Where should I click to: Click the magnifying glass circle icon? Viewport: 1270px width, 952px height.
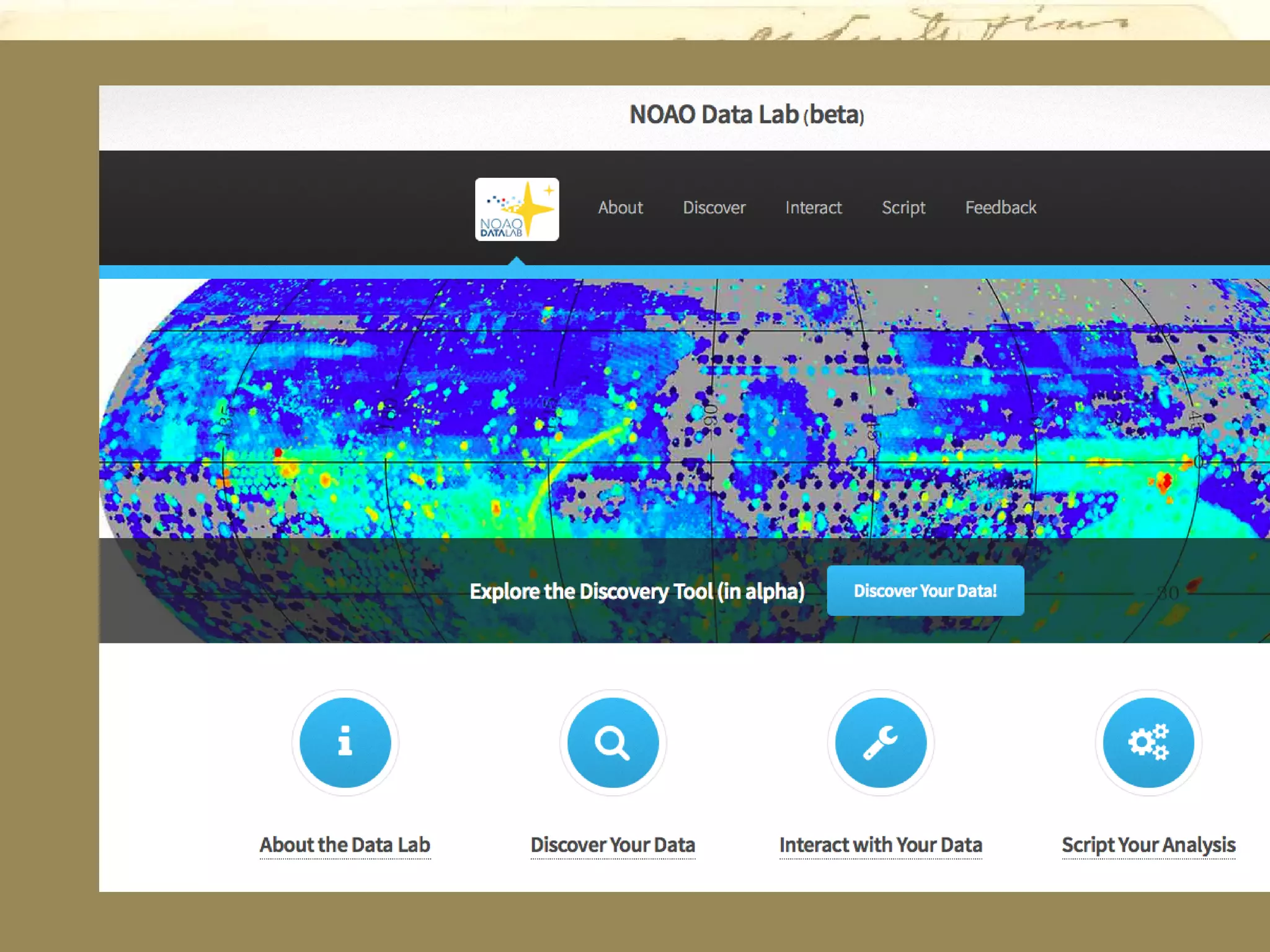click(613, 742)
